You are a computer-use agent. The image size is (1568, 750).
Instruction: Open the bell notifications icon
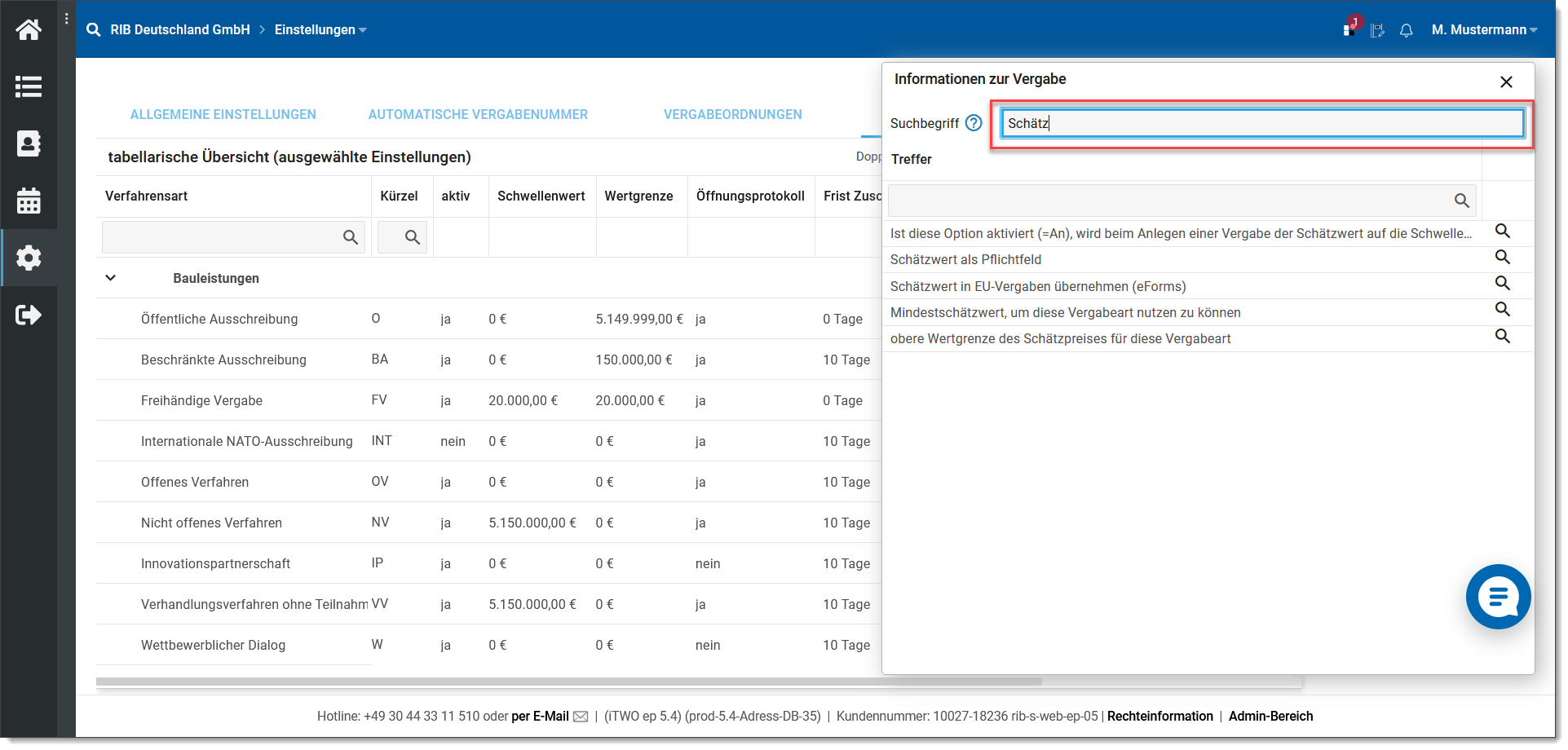pyautogui.click(x=1406, y=30)
